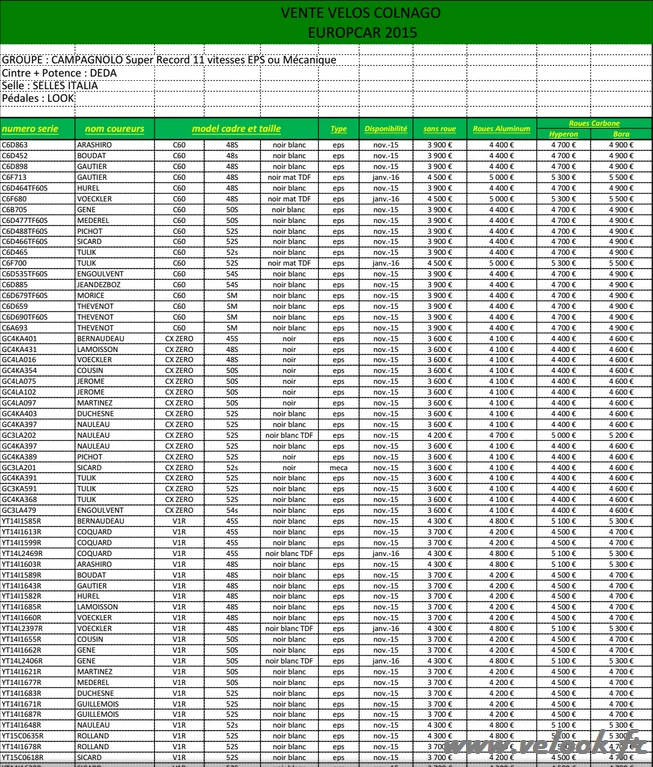Select the 'Selle : SELLES ITALIA' line
The image size is (653, 767).
pos(50,86)
